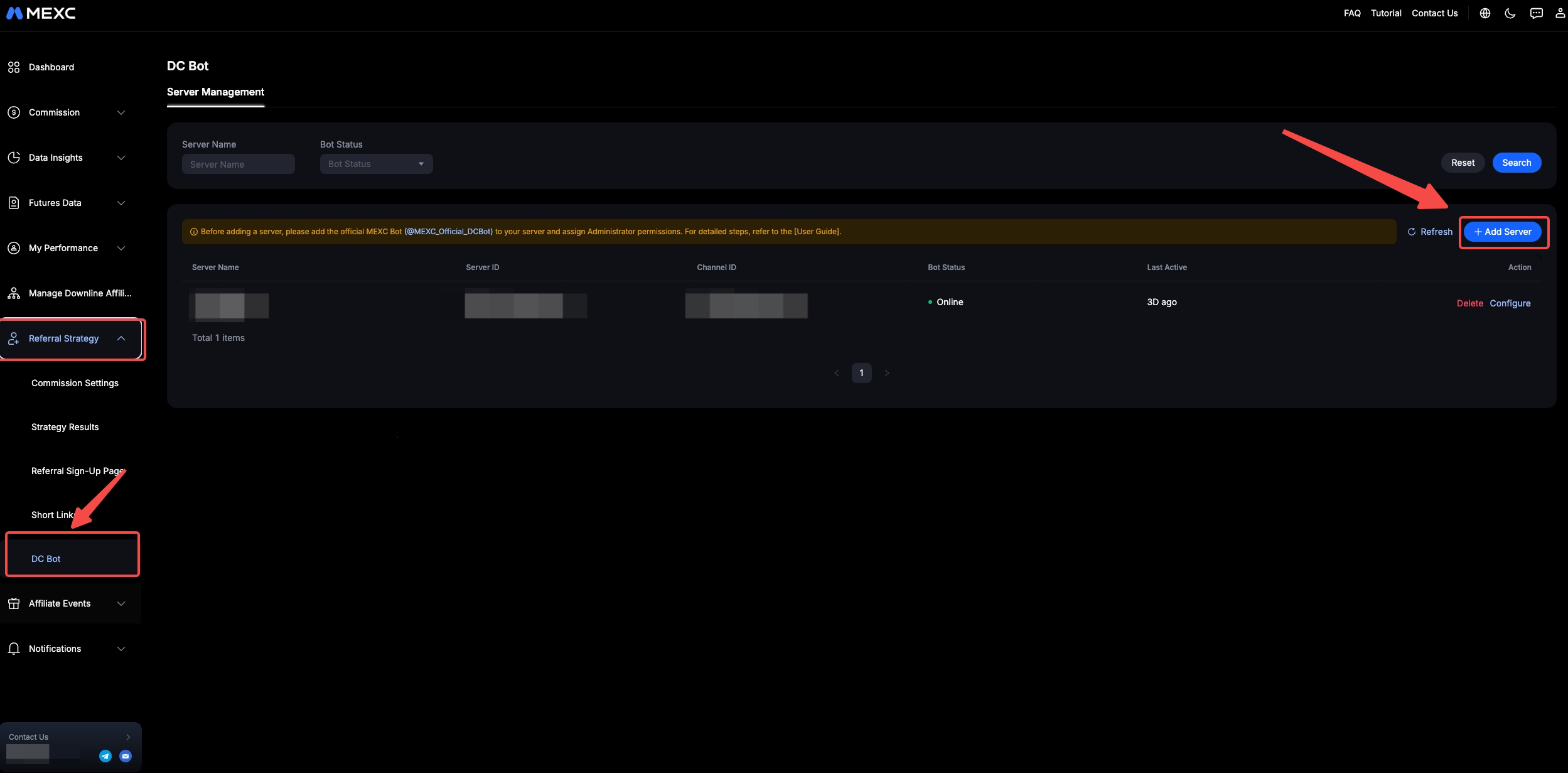Image resolution: width=1568 pixels, height=773 pixels.
Task: Open Referral Sign-Up Page submenu item
Action: click(78, 471)
